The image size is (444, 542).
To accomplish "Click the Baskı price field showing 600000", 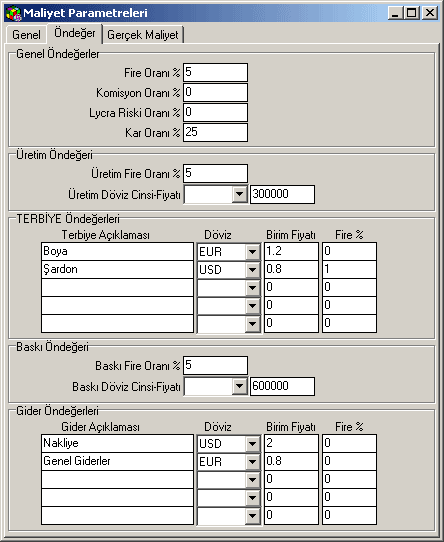I will [282, 386].
